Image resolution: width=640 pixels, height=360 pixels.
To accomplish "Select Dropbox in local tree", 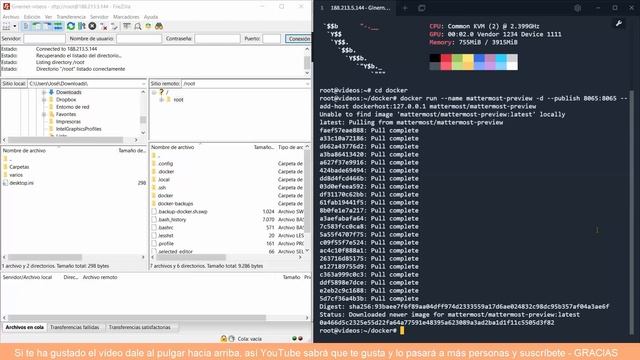I will pyautogui.click(x=66, y=100).
